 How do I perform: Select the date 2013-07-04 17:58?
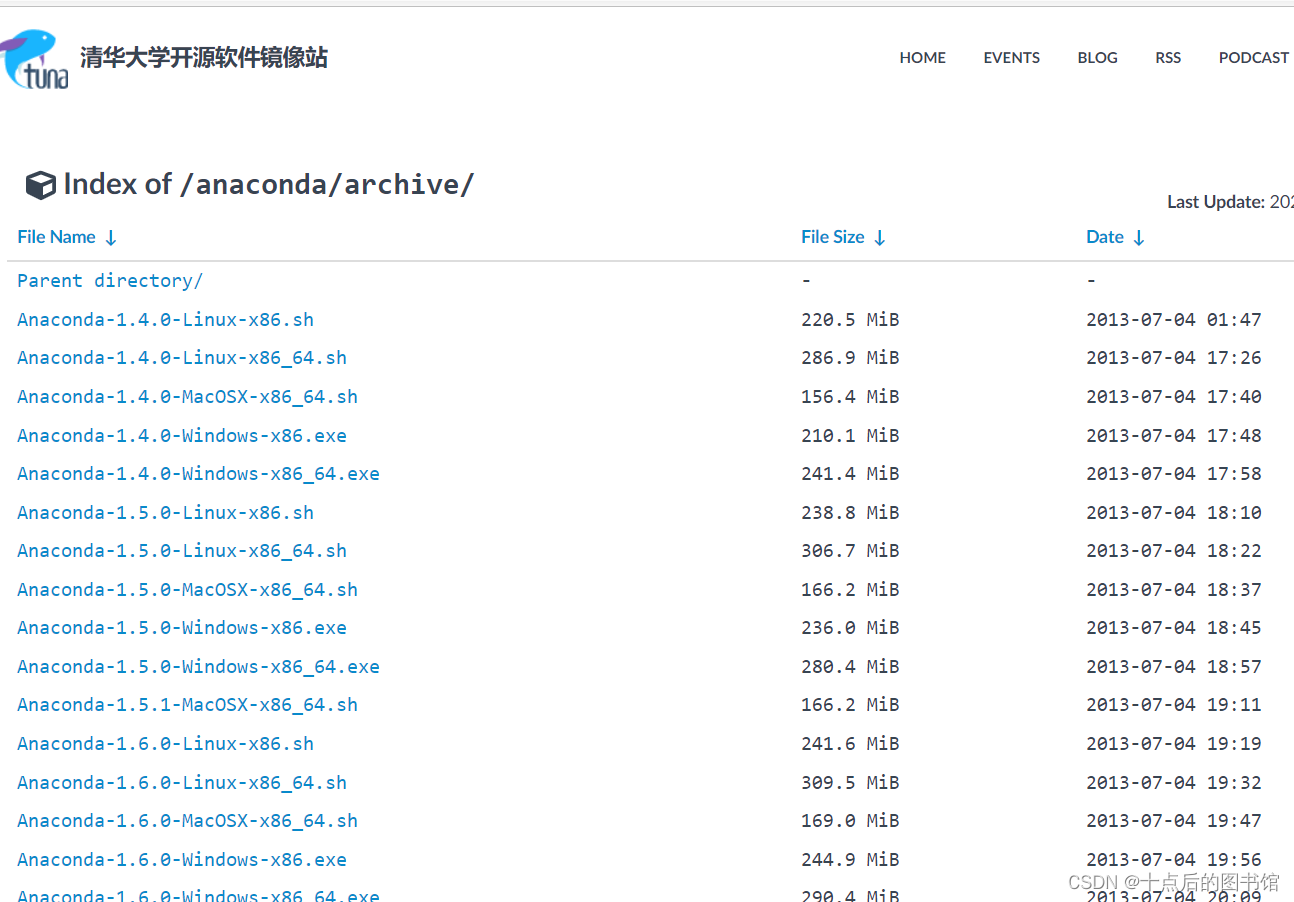[x=1174, y=474]
